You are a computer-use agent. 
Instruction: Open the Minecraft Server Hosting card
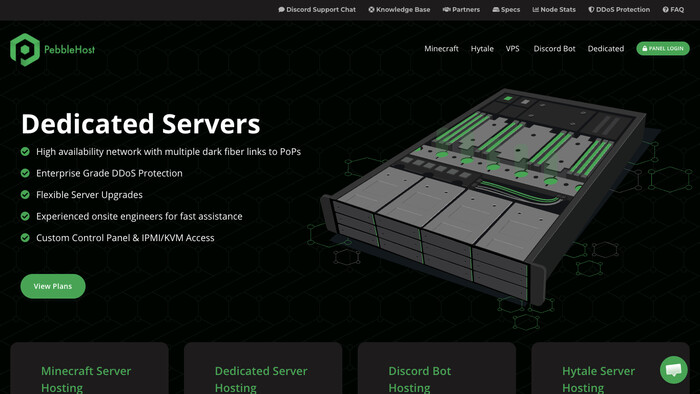pos(89,368)
